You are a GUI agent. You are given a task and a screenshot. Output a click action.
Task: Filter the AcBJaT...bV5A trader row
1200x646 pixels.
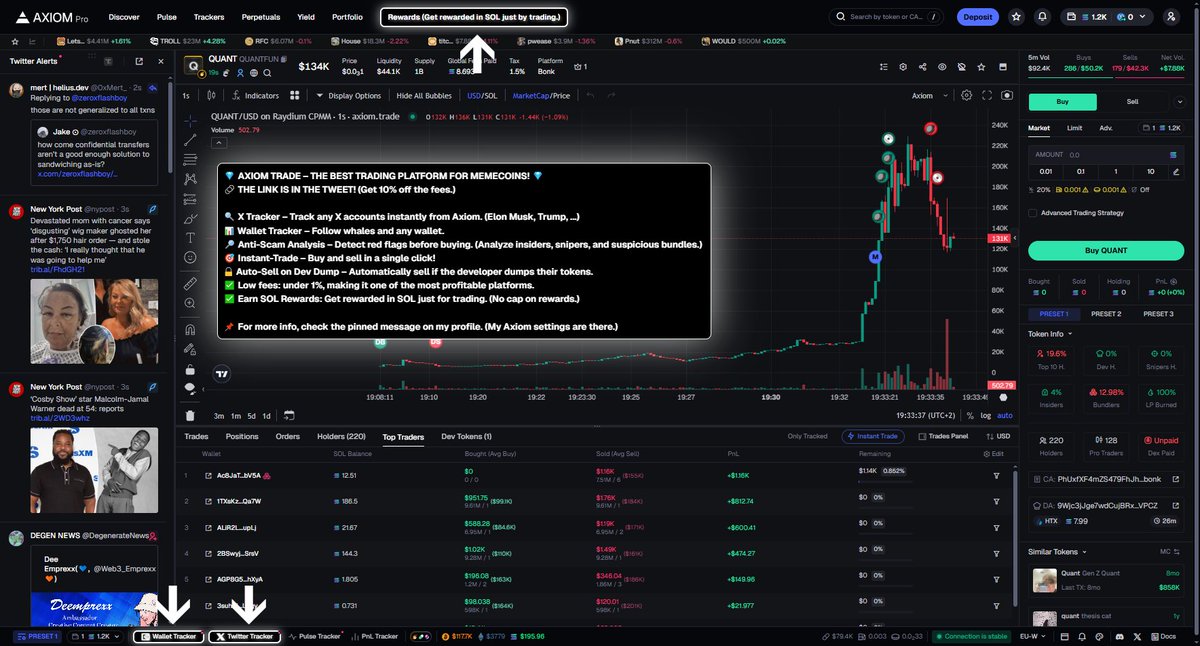click(996, 475)
